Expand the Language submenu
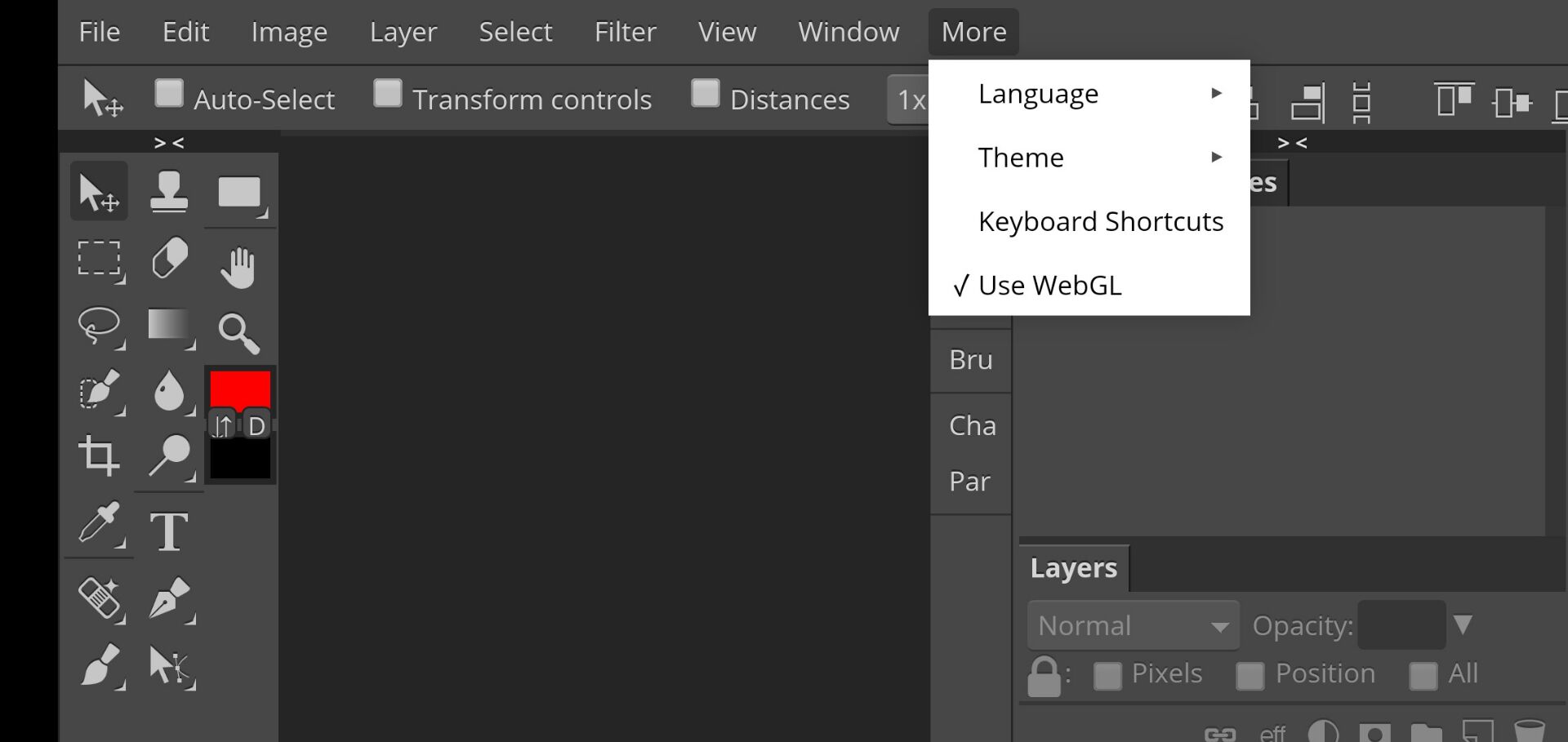Screen dimensions: 1568x742 click(1089, 93)
